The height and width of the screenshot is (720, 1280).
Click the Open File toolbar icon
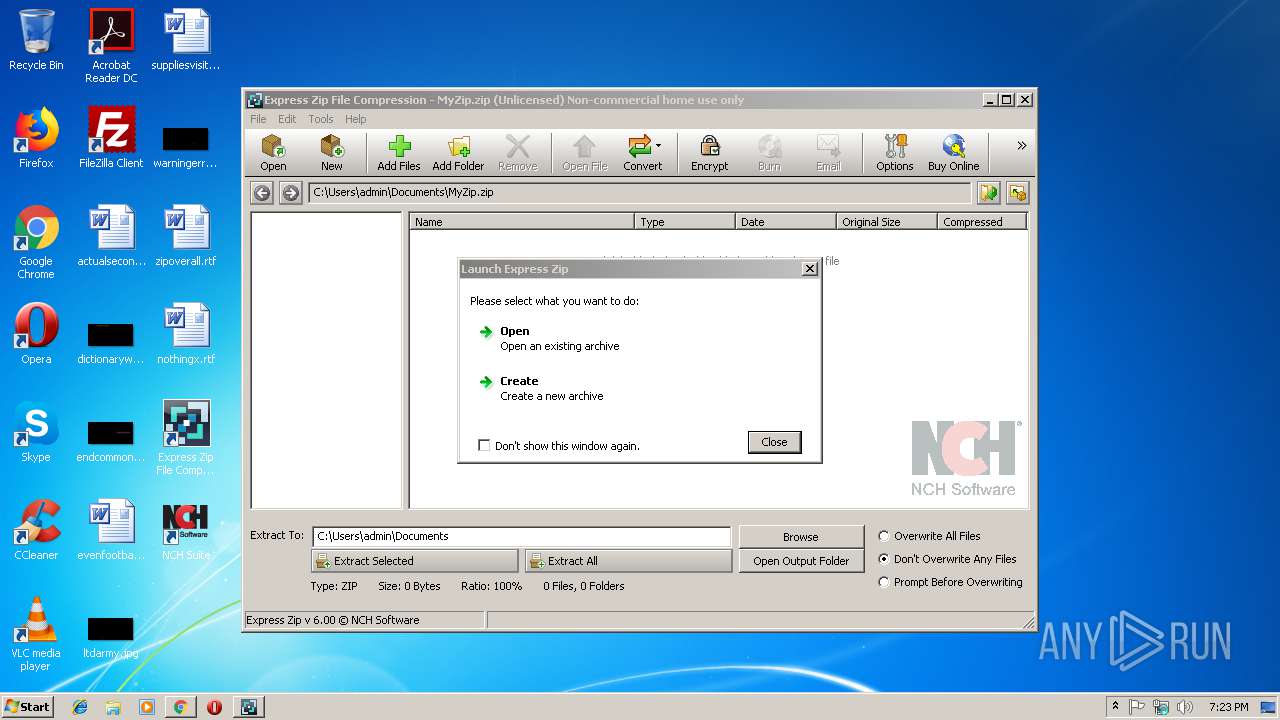pos(584,153)
